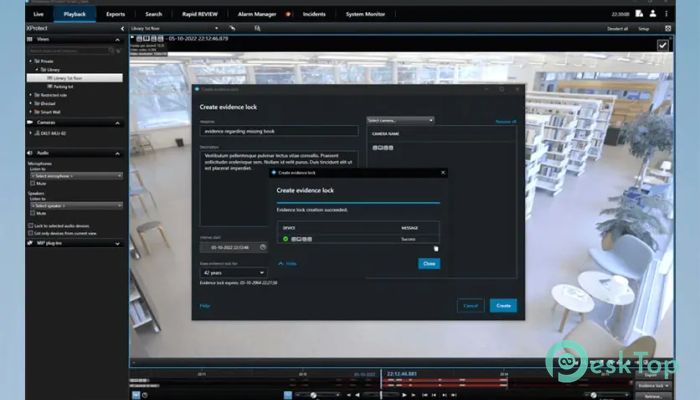Click the Play reverse button

click(x=357, y=395)
